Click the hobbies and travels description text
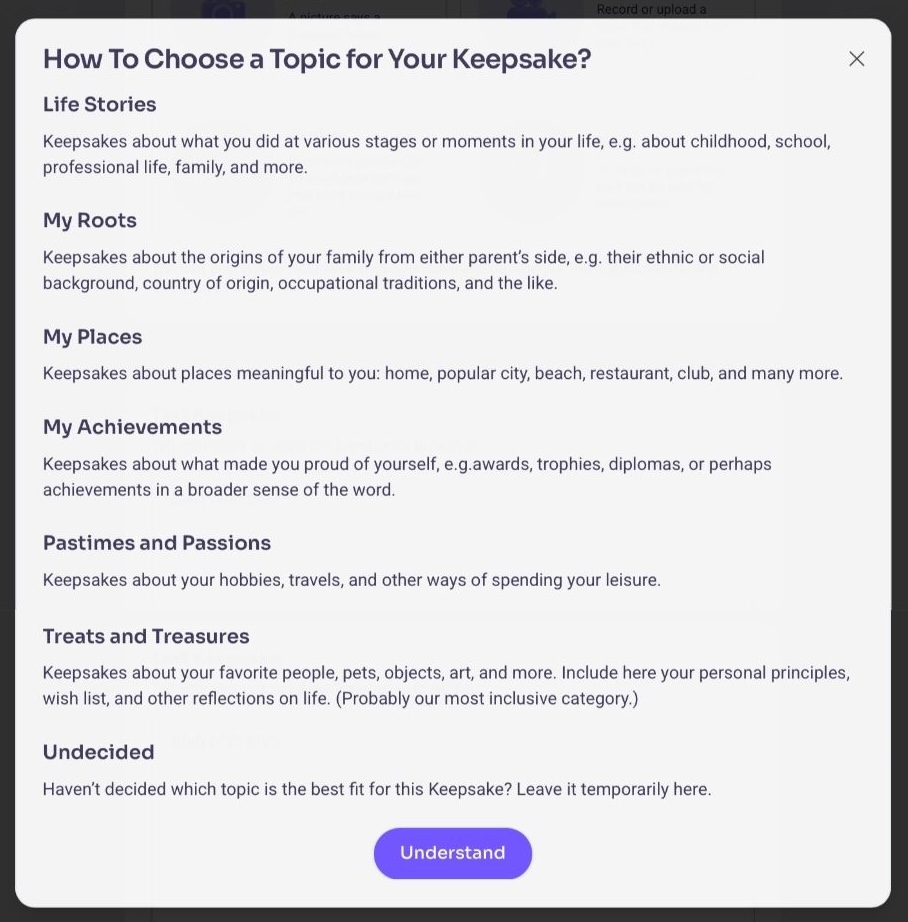Viewport: 908px width, 922px height. click(x=351, y=580)
